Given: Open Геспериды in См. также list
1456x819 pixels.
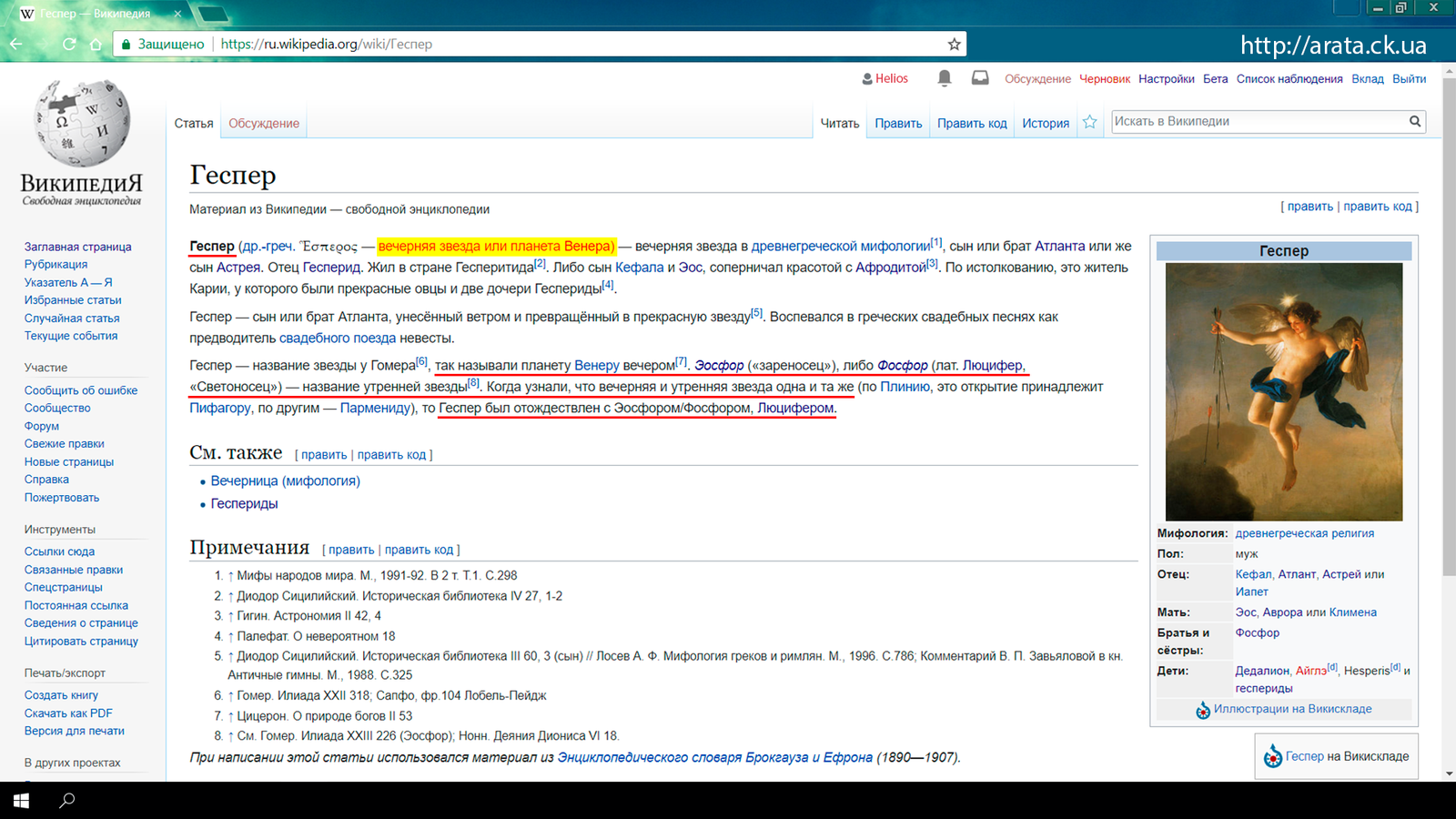Looking at the screenshot, I should (244, 503).
